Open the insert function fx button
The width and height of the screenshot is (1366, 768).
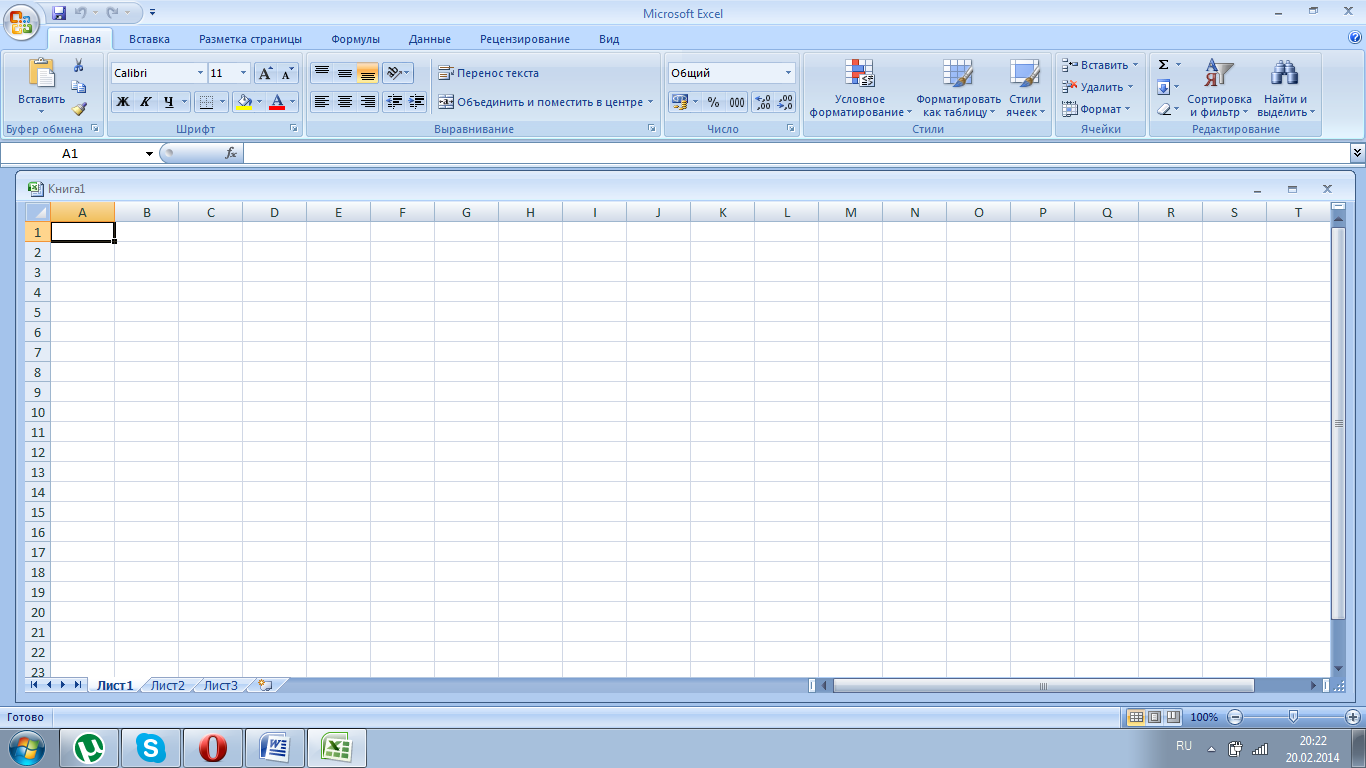(231, 153)
